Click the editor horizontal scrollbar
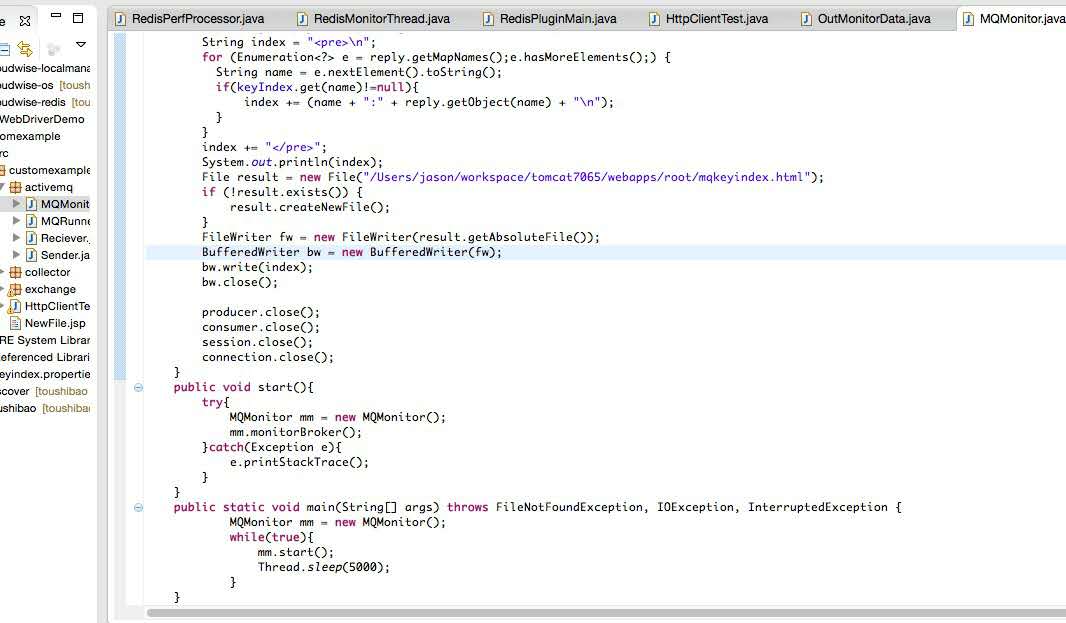1066x623 pixels. [606, 613]
